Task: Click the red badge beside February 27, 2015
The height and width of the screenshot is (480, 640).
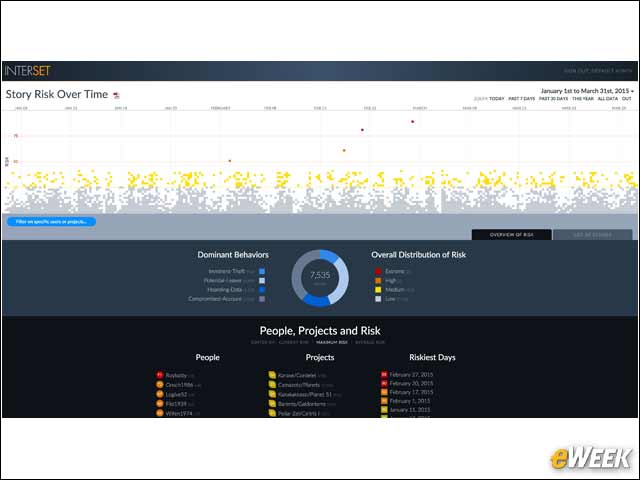Action: 384,374
